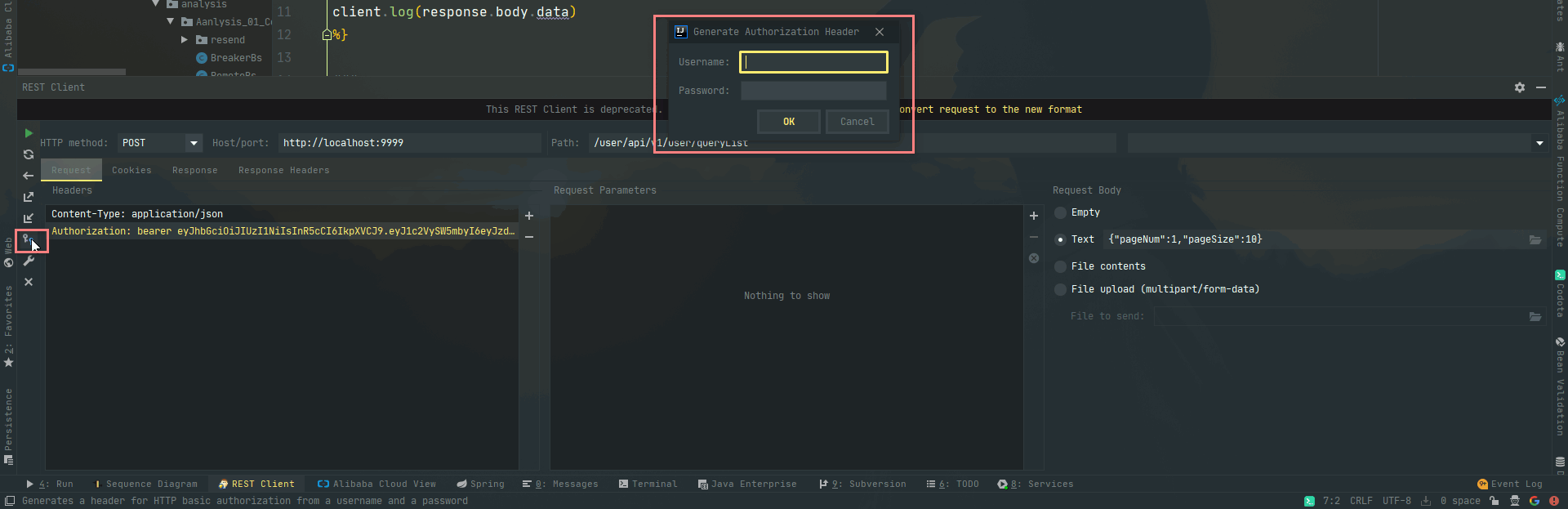Screen dimensions: 1568x509
Task: Click the replay recent requests icon
Action: [29, 154]
